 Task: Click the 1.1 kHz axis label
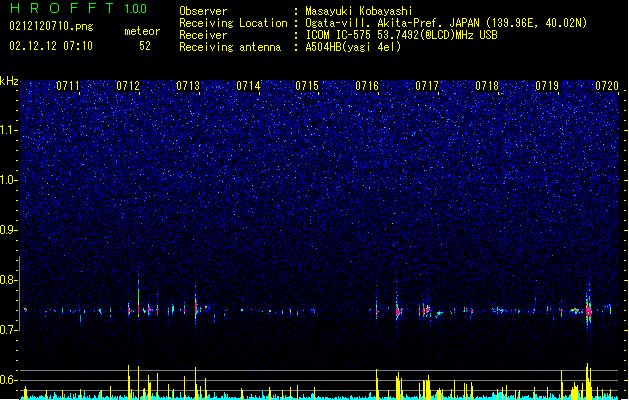tap(9, 130)
